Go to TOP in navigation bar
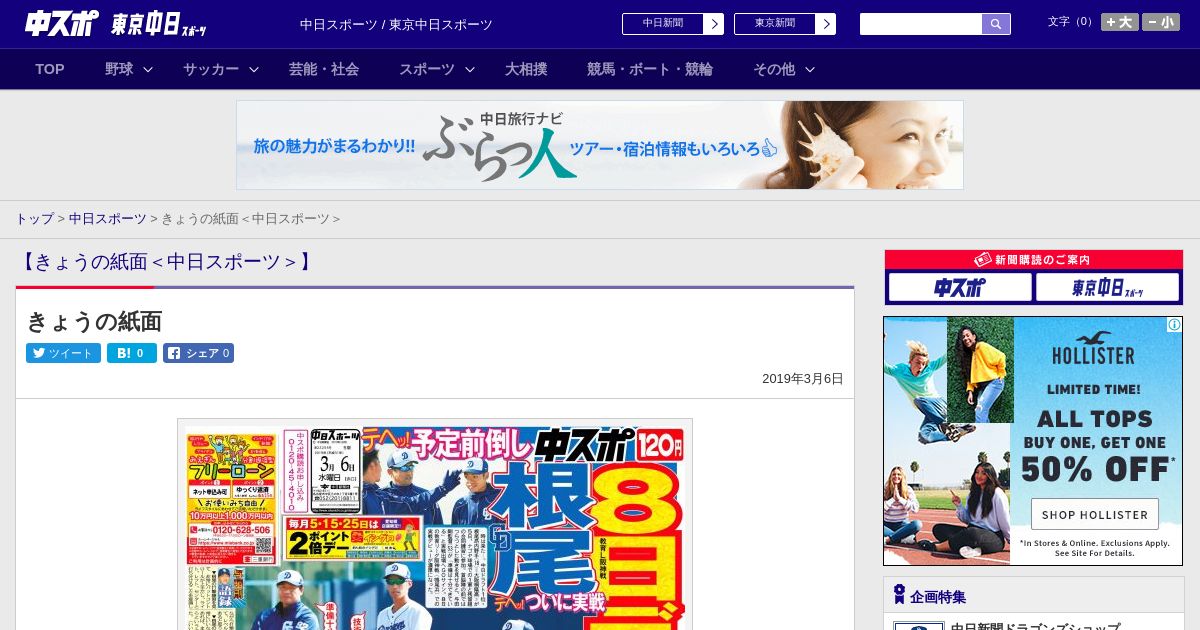 [50, 69]
